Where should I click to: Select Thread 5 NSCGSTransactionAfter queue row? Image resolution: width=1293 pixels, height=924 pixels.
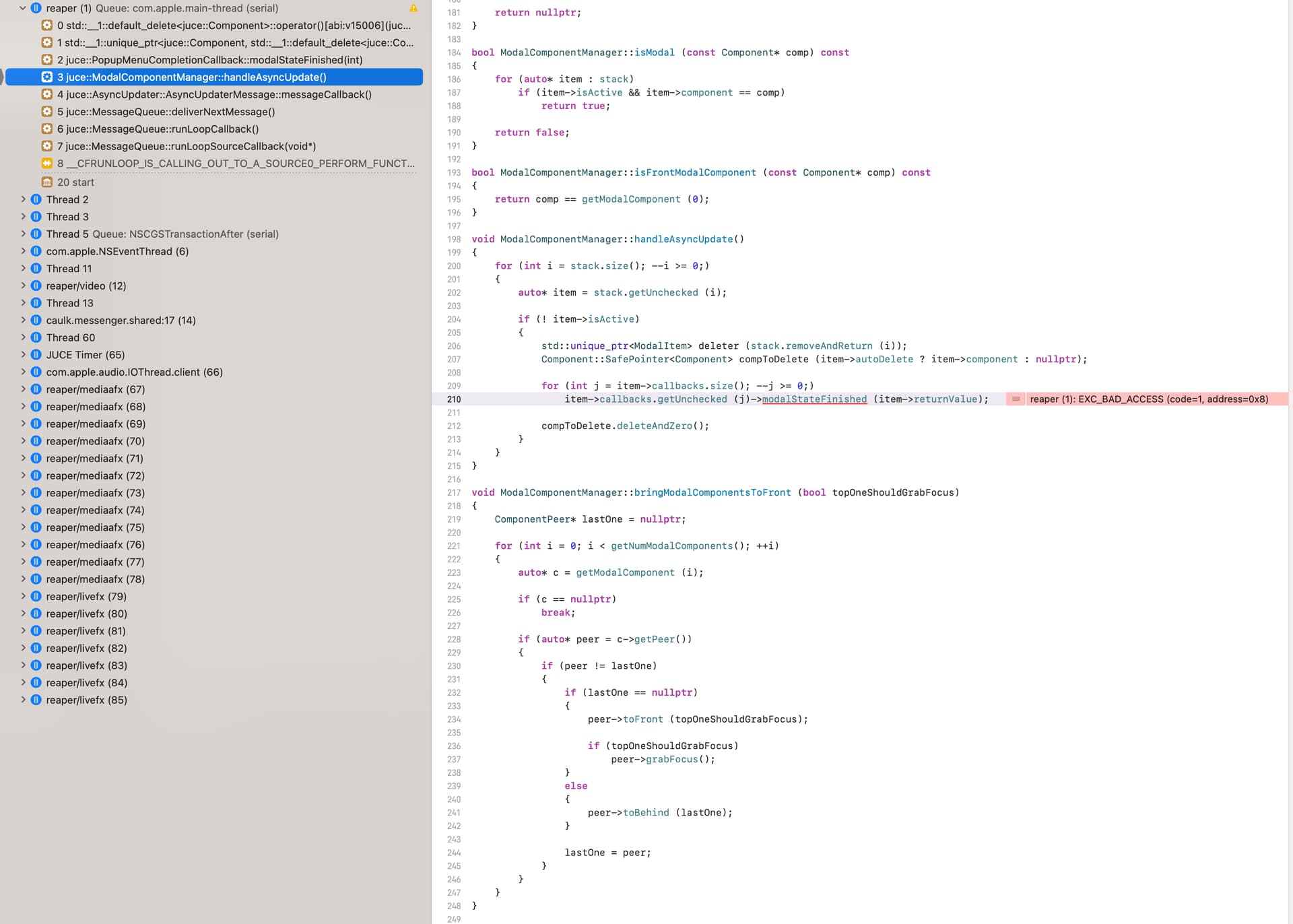coord(162,234)
